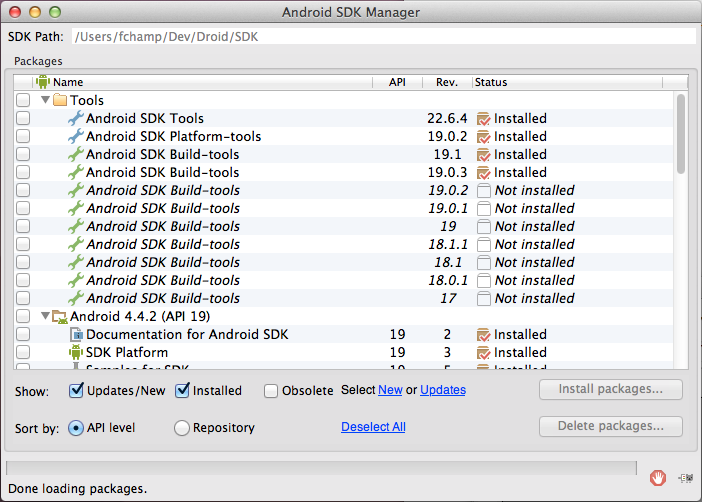Click wrench icon of Build-tools rev 19.0.2
Screen dimensions: 702x502
(76, 190)
